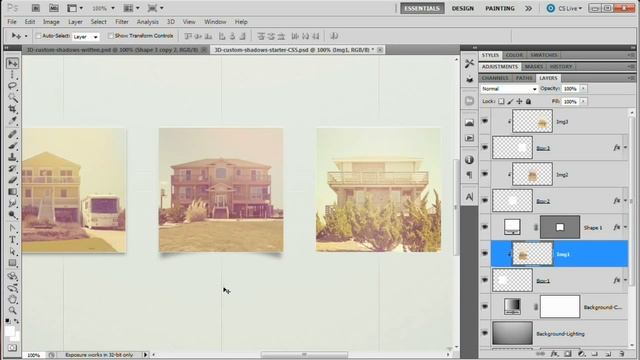This screenshot has width=640, height=360.
Task: Open the Info panel dock icon
Action: click(469, 160)
